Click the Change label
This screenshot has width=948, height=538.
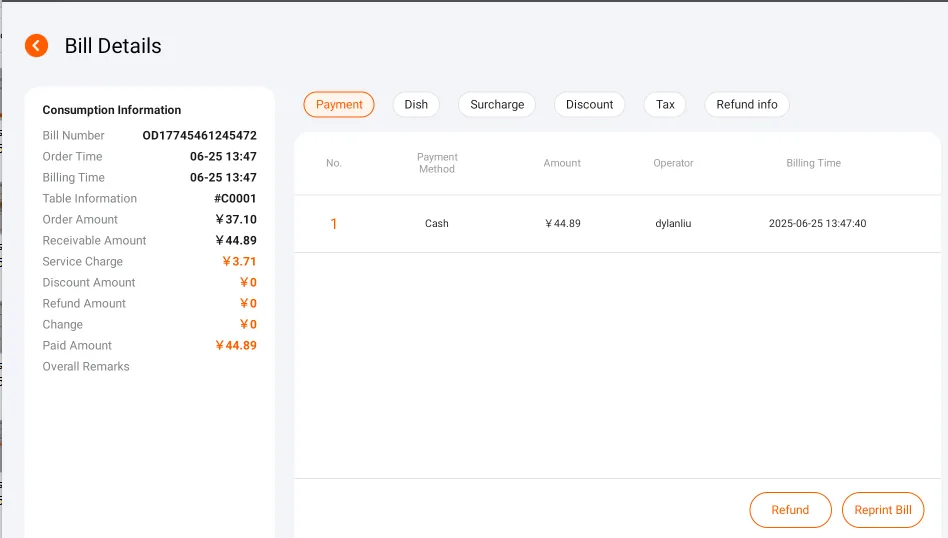point(62,325)
